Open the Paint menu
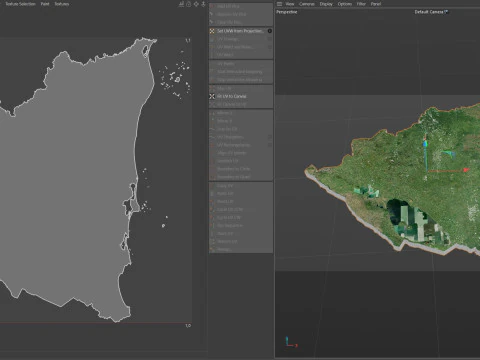 [45, 4]
